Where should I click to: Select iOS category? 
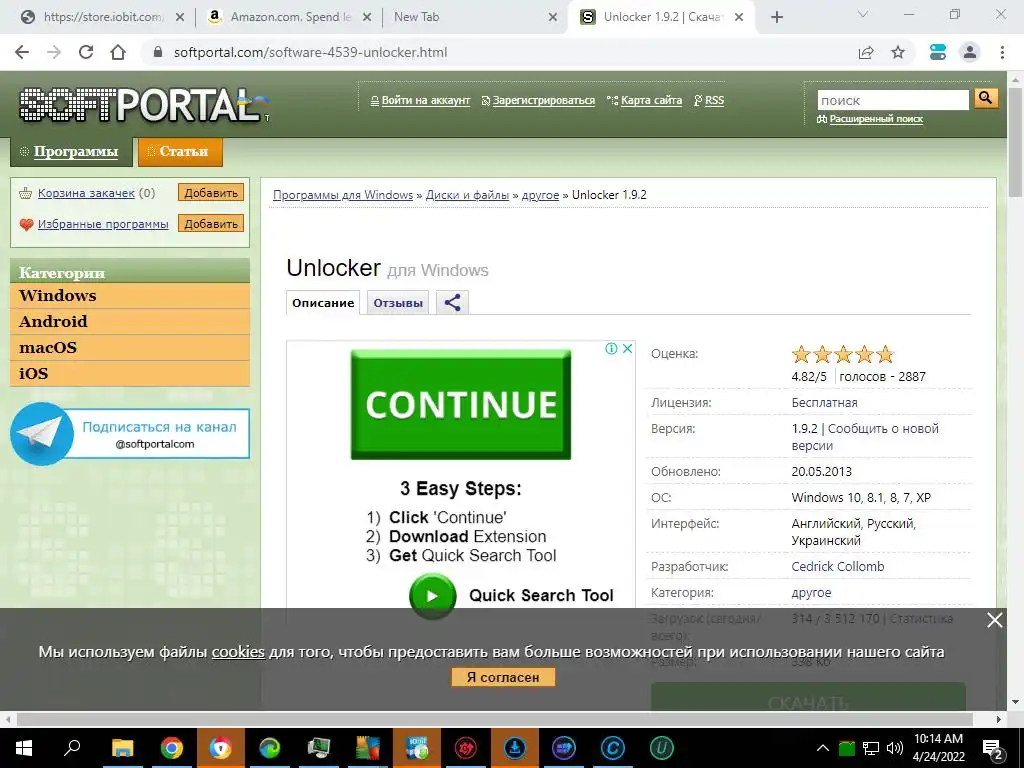click(130, 374)
